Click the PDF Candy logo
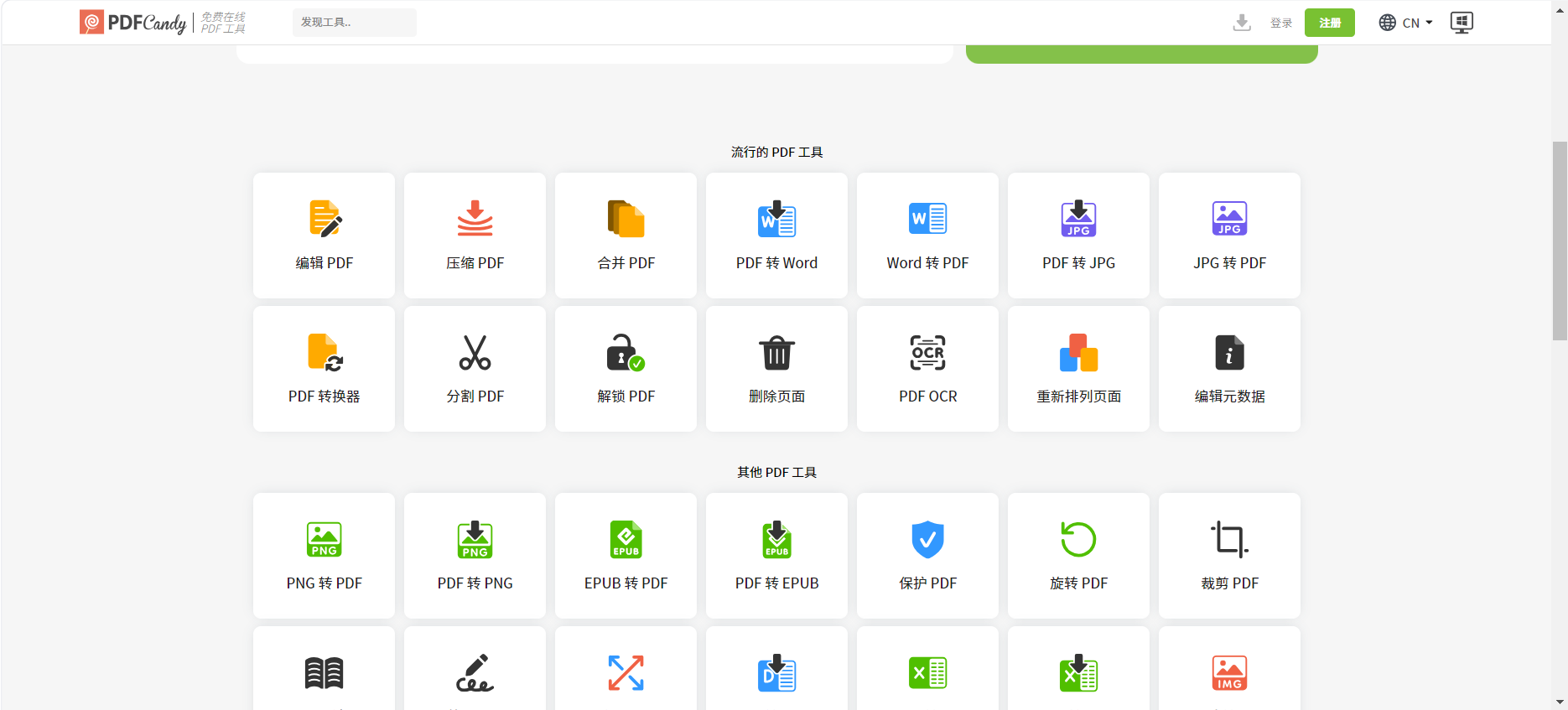Viewport: 1568px width, 710px height. pos(134,23)
